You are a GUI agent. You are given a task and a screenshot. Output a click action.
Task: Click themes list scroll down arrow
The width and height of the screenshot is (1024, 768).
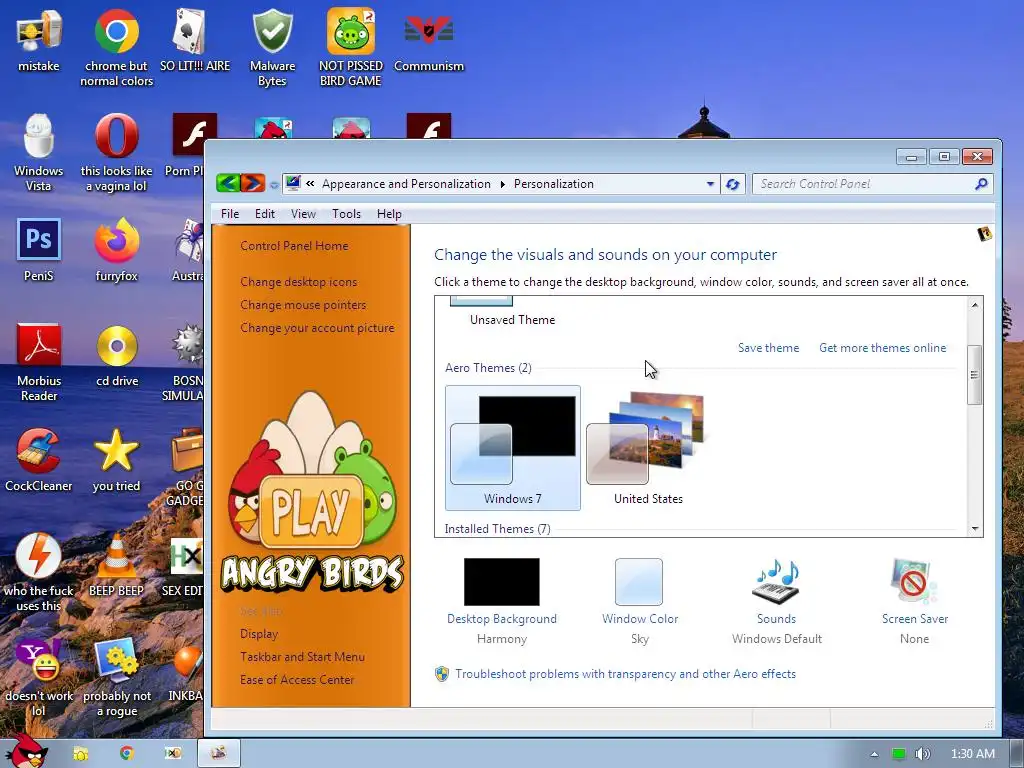click(x=975, y=529)
